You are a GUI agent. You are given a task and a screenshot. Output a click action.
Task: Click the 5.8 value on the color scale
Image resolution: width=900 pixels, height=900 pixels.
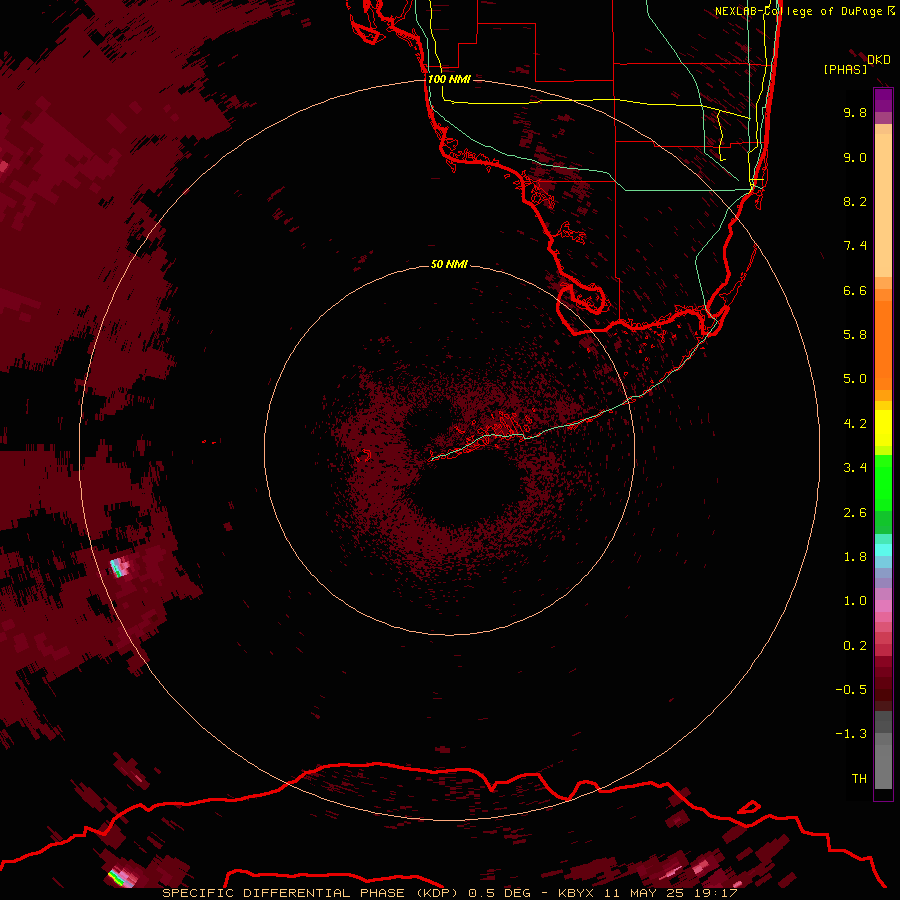[855, 335]
